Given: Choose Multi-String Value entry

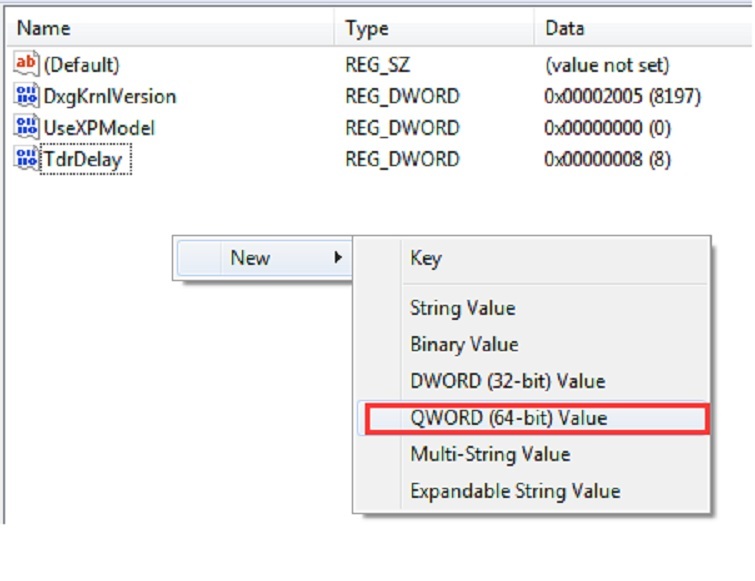Looking at the screenshot, I should coord(490,454).
